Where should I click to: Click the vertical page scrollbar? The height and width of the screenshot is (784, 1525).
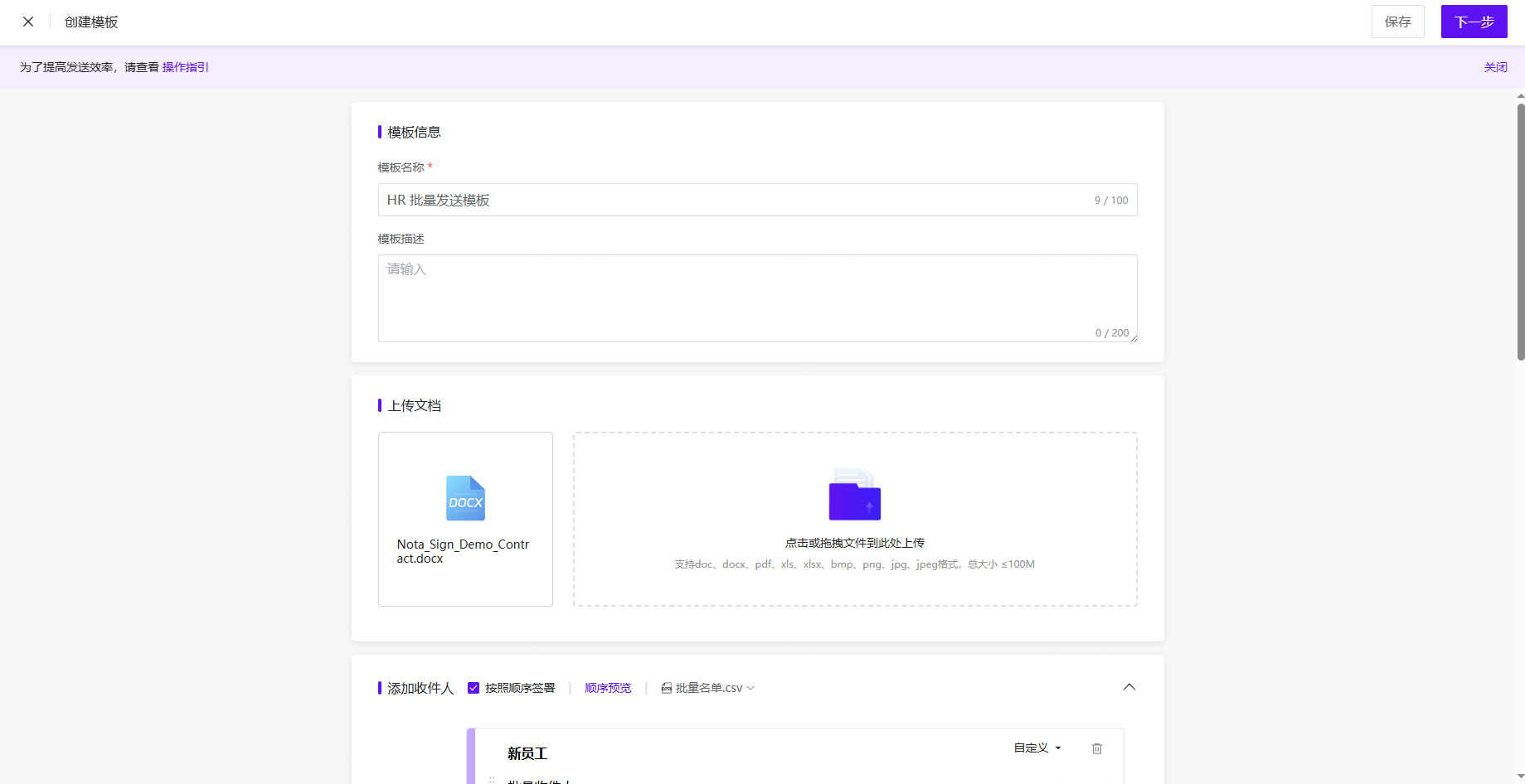[x=1521, y=232]
